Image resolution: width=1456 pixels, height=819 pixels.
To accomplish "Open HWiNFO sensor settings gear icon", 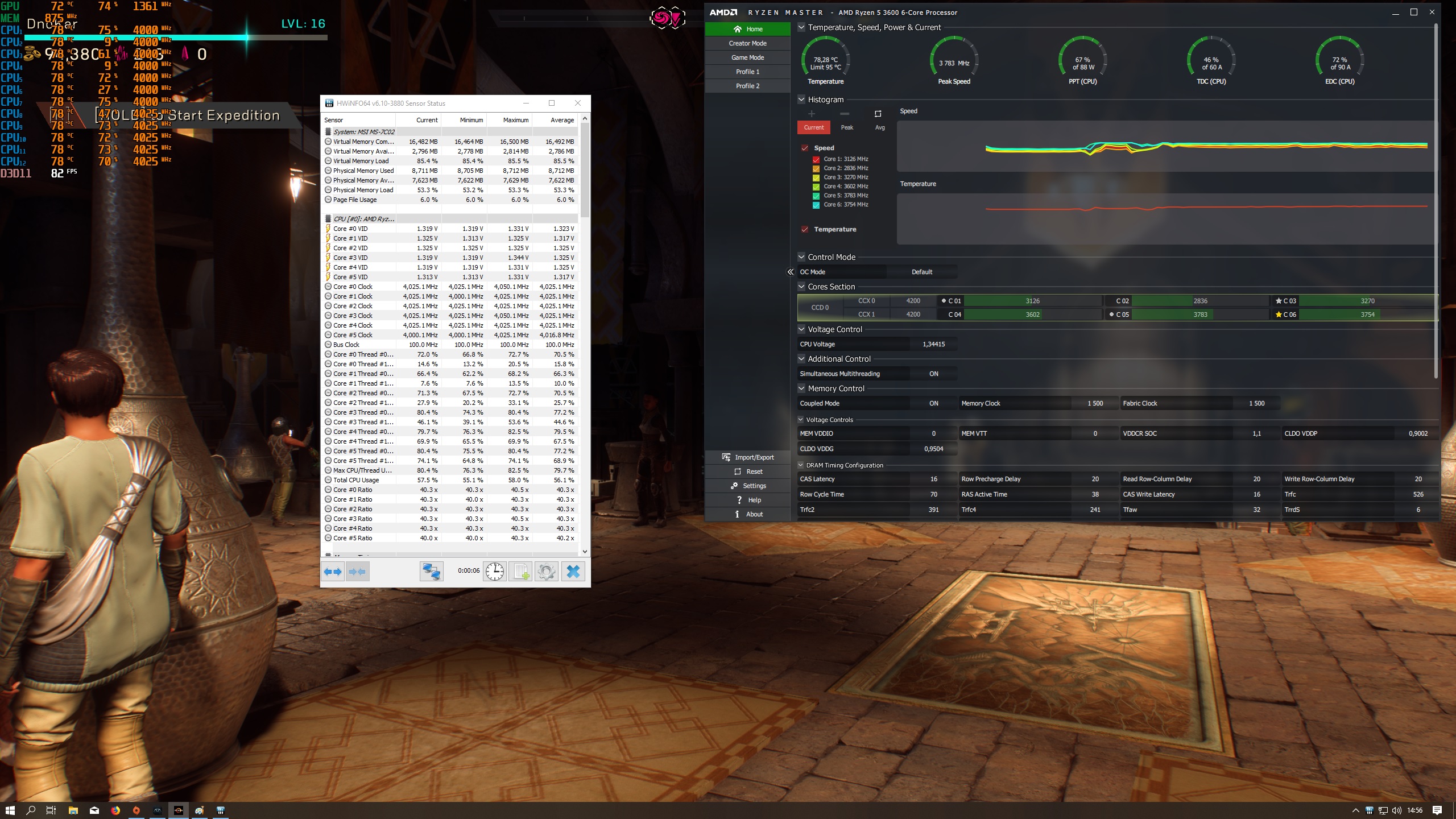I will point(547,572).
